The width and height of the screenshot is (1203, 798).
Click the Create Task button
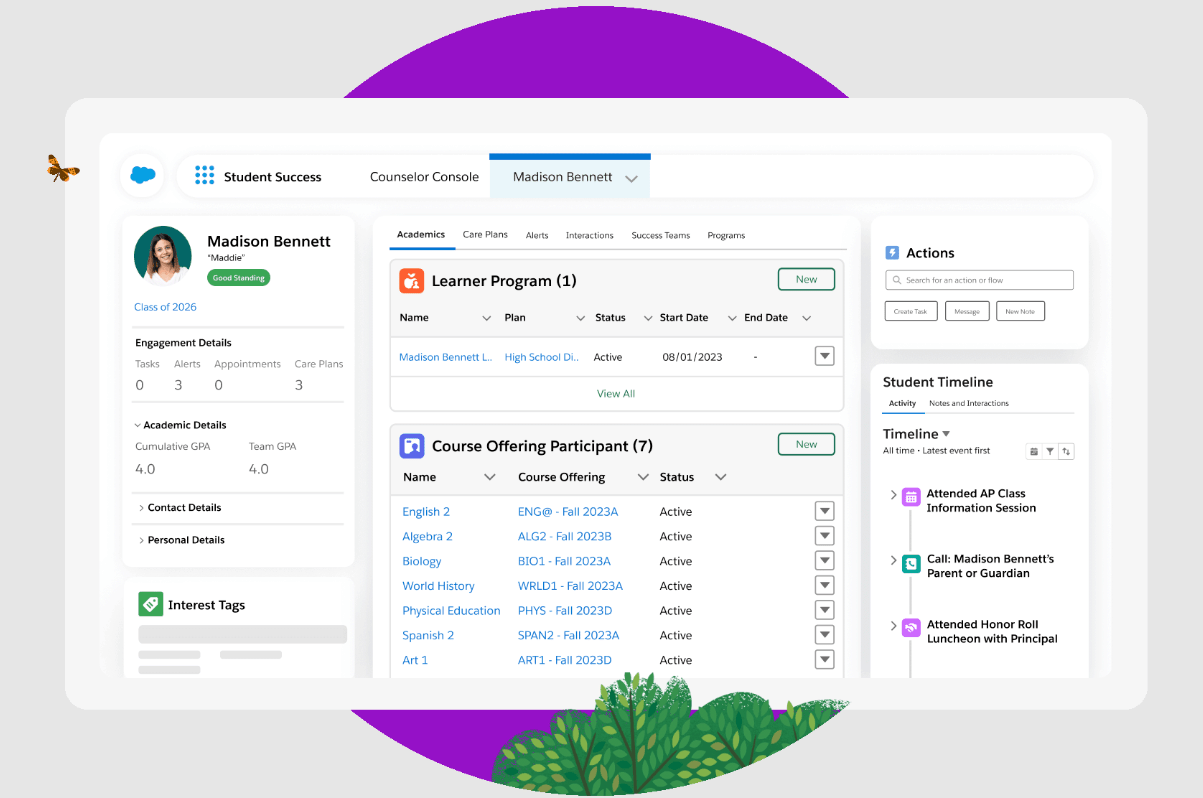point(910,311)
